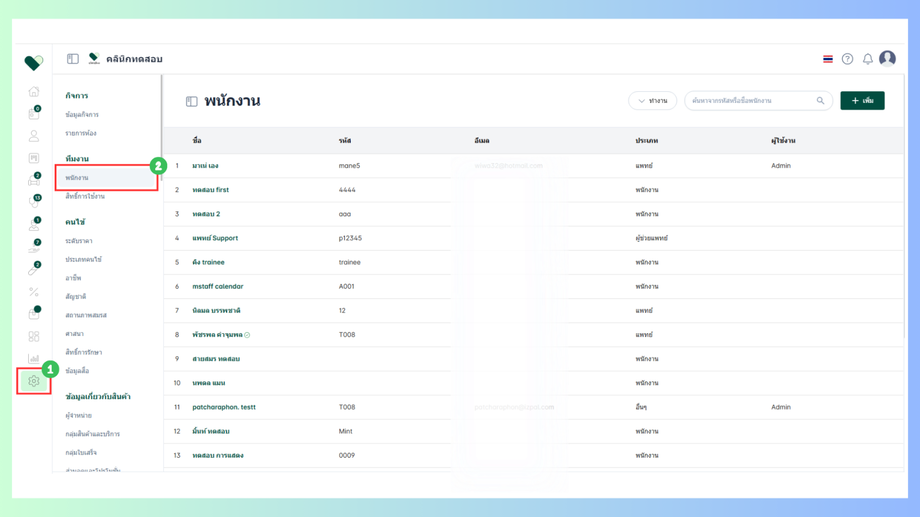Click the ประเภท column header

click(646, 141)
